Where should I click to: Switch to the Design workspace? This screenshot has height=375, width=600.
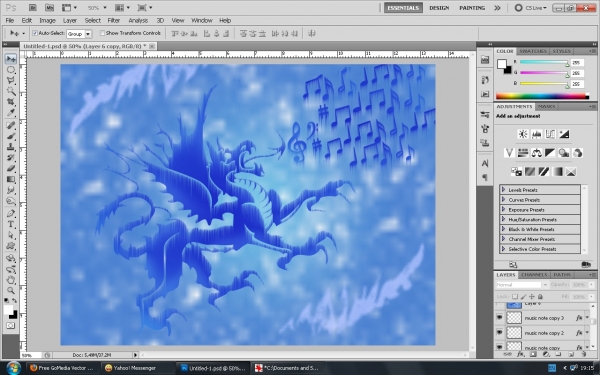(x=439, y=8)
